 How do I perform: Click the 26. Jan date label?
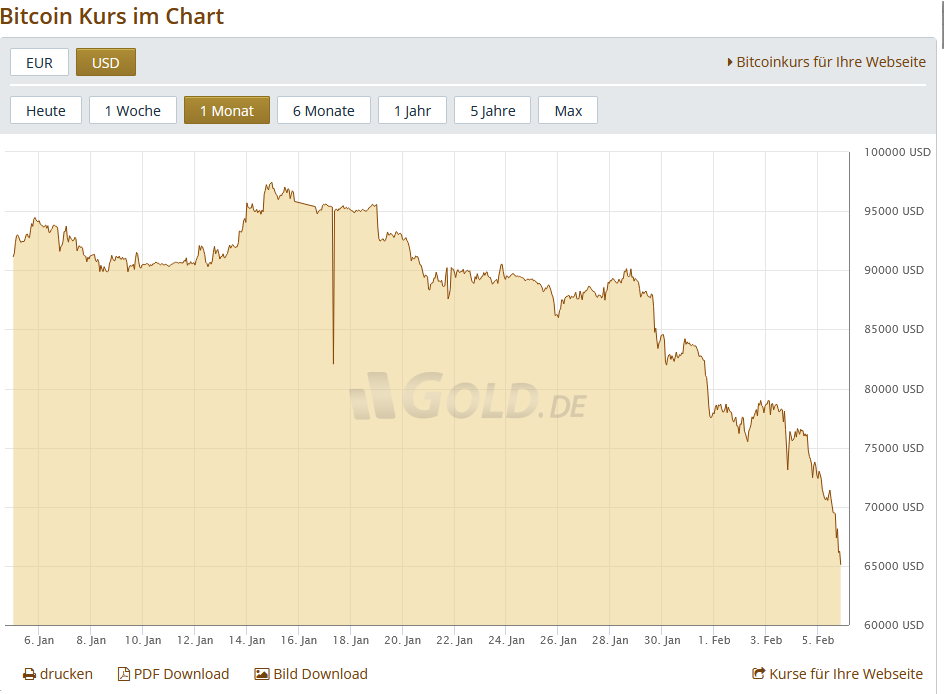(x=559, y=640)
